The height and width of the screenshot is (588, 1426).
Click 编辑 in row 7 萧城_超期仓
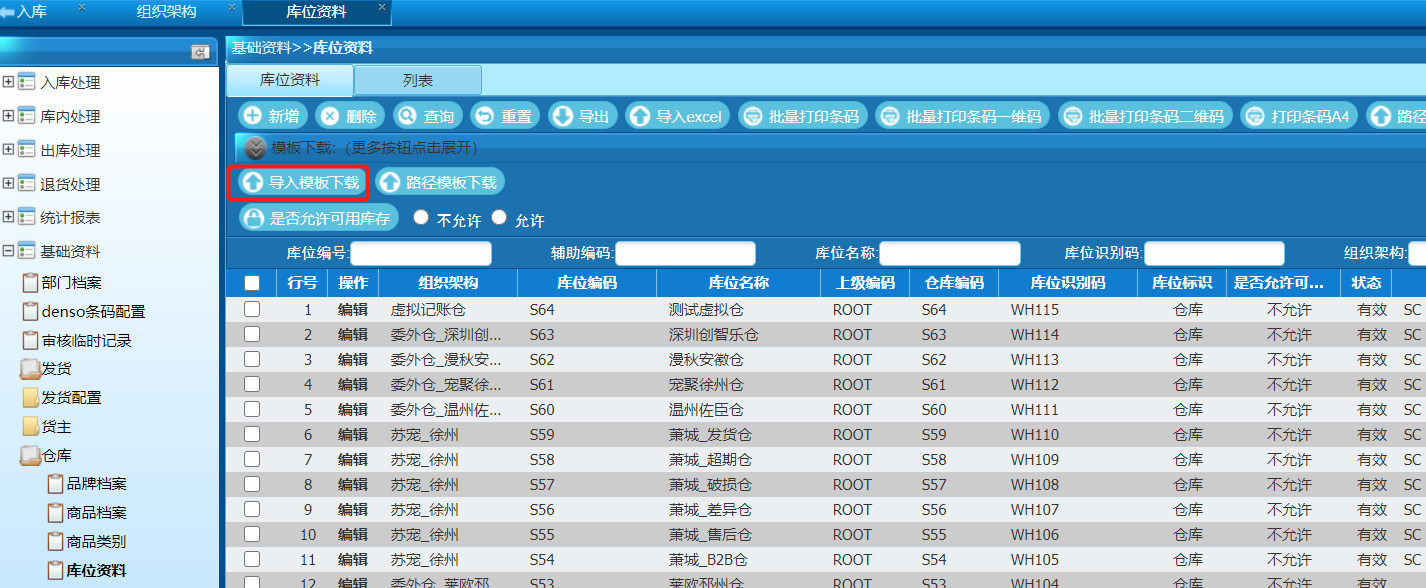(x=353, y=460)
